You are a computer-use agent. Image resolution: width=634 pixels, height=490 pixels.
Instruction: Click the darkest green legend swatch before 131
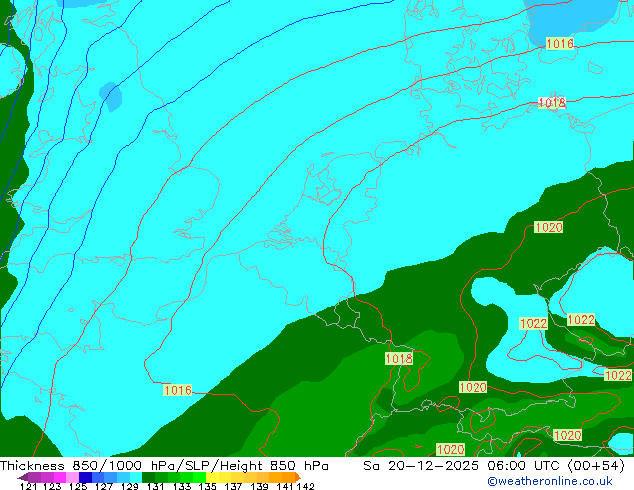click(x=148, y=477)
